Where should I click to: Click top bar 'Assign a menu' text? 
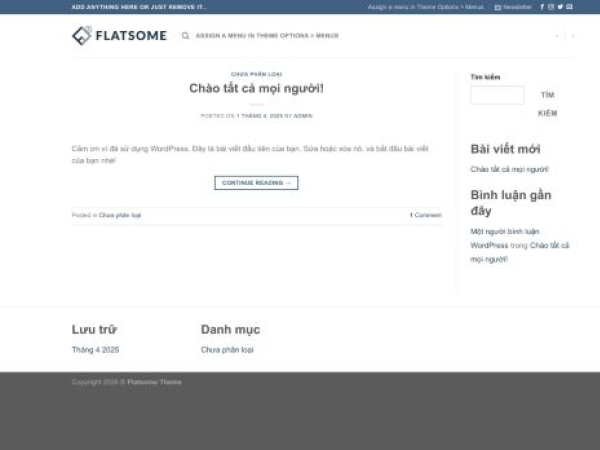(x=425, y=6)
